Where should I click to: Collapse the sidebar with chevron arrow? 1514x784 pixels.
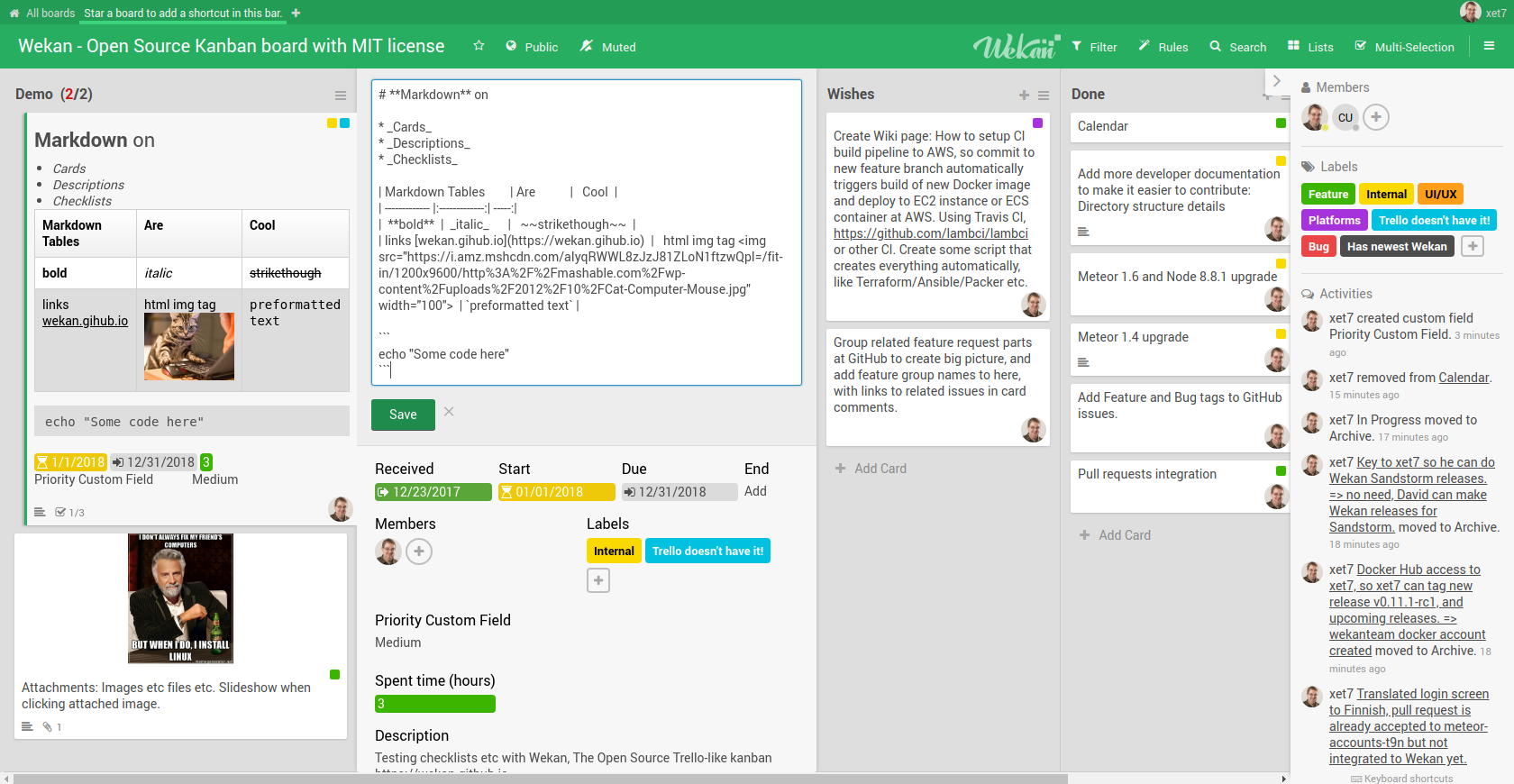tap(1276, 81)
